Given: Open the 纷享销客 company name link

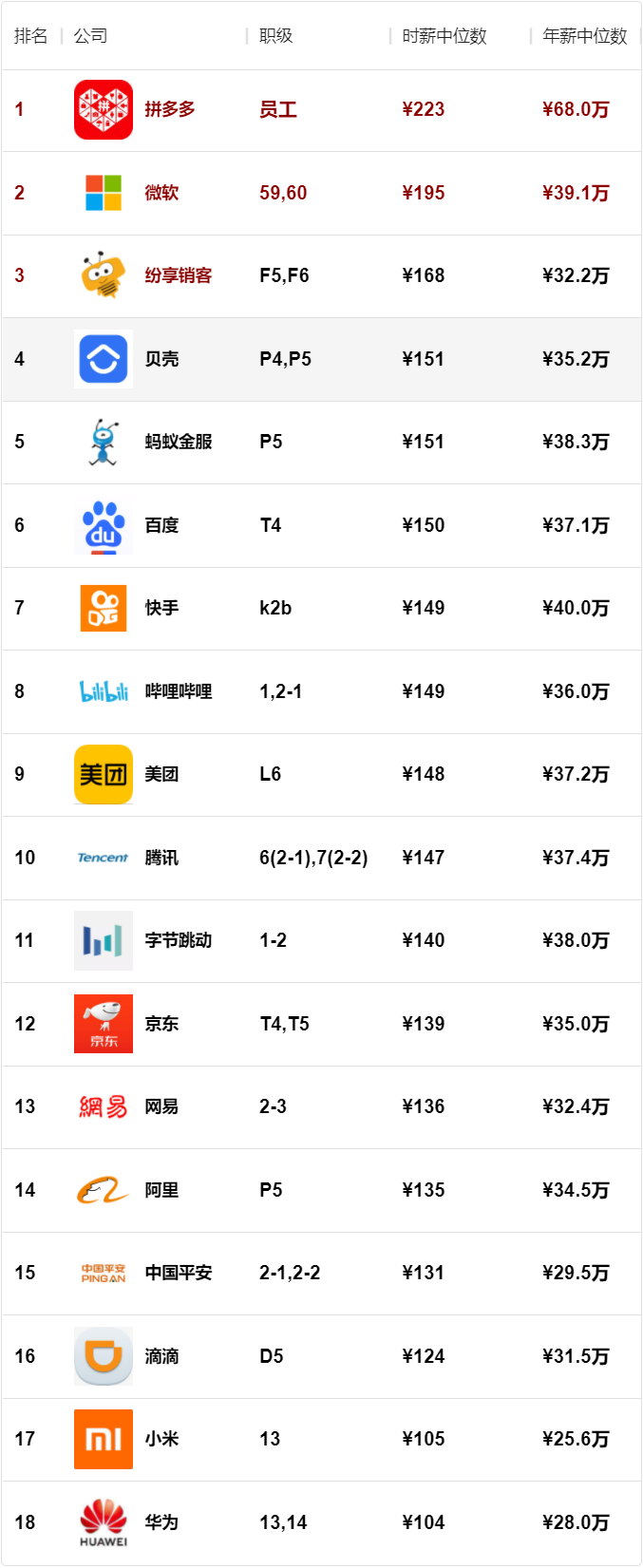Looking at the screenshot, I should click(x=178, y=275).
